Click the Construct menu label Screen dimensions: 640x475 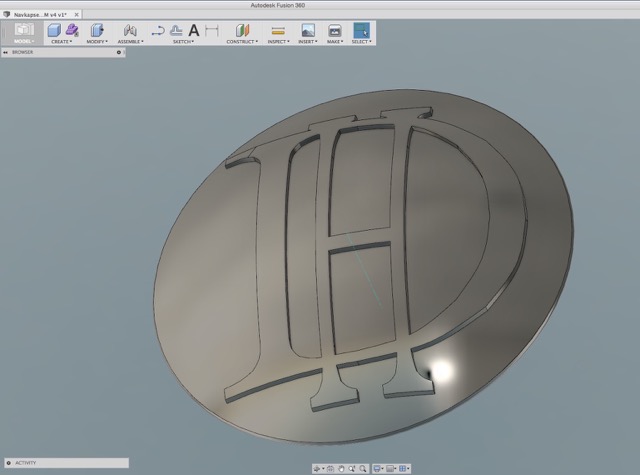pyautogui.click(x=241, y=41)
